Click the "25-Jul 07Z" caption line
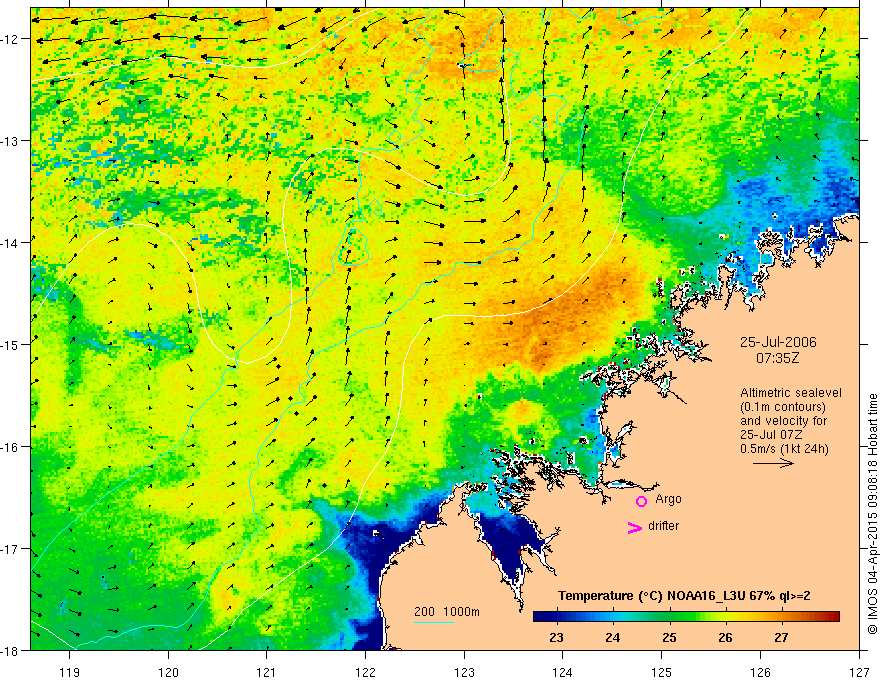Image resolution: width=880 pixels, height=680 pixels. tap(771, 435)
